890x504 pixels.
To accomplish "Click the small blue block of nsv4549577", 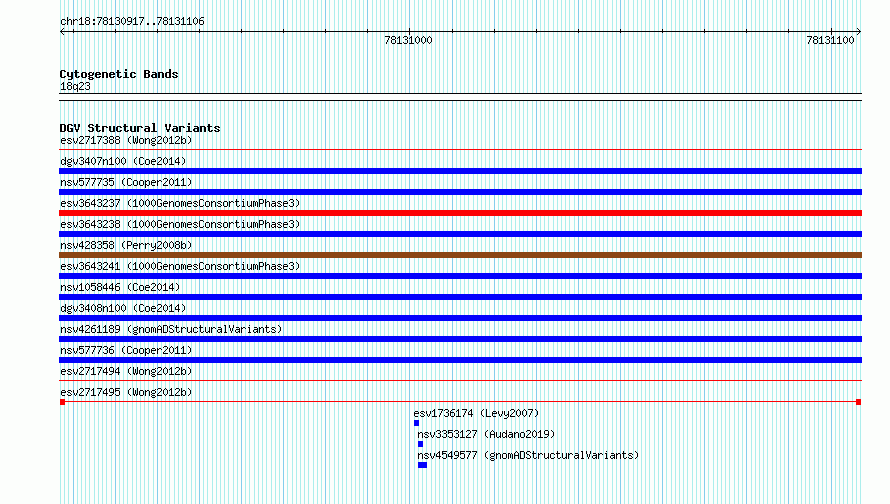I will pyautogui.click(x=422, y=465).
